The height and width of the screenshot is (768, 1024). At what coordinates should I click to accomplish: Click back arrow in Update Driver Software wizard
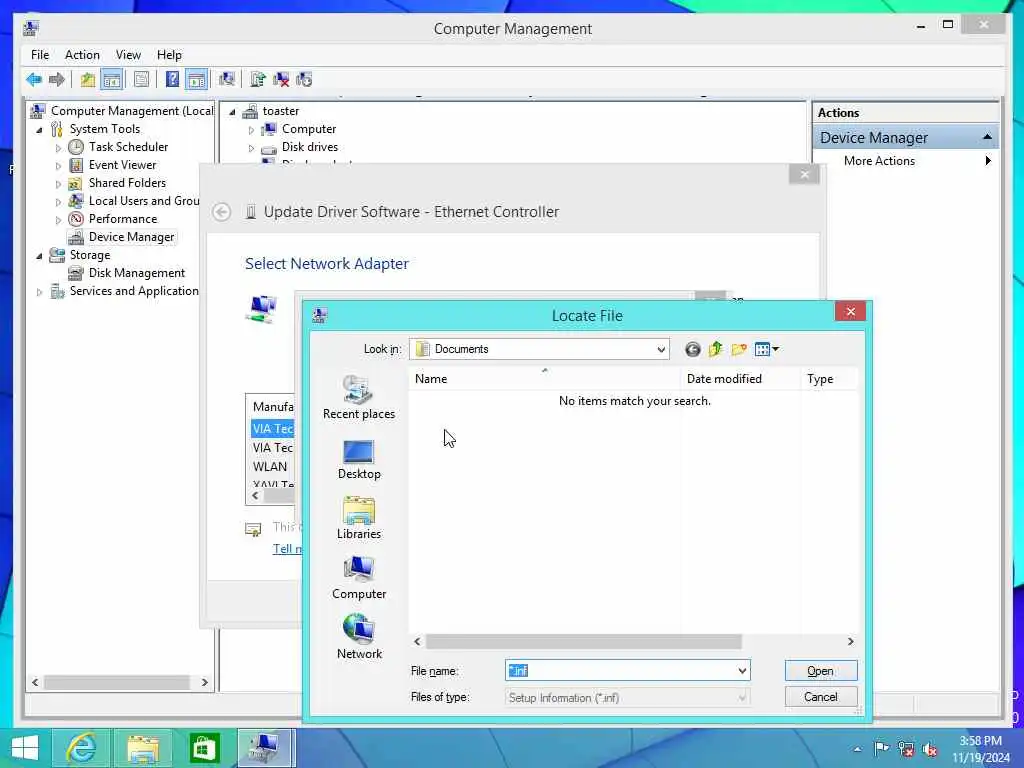click(x=221, y=212)
